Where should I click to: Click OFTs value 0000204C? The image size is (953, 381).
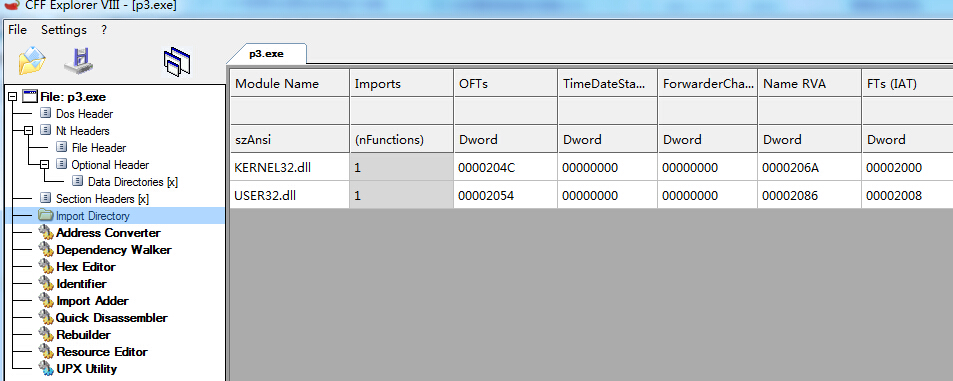click(486, 168)
